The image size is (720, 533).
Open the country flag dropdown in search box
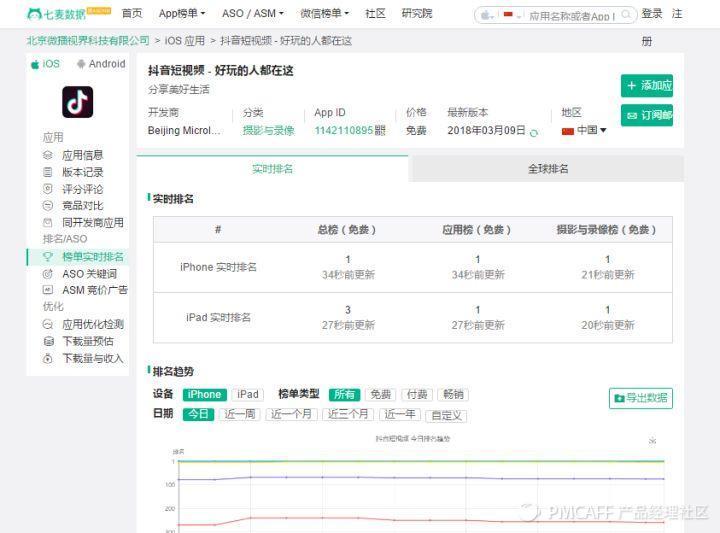point(512,15)
